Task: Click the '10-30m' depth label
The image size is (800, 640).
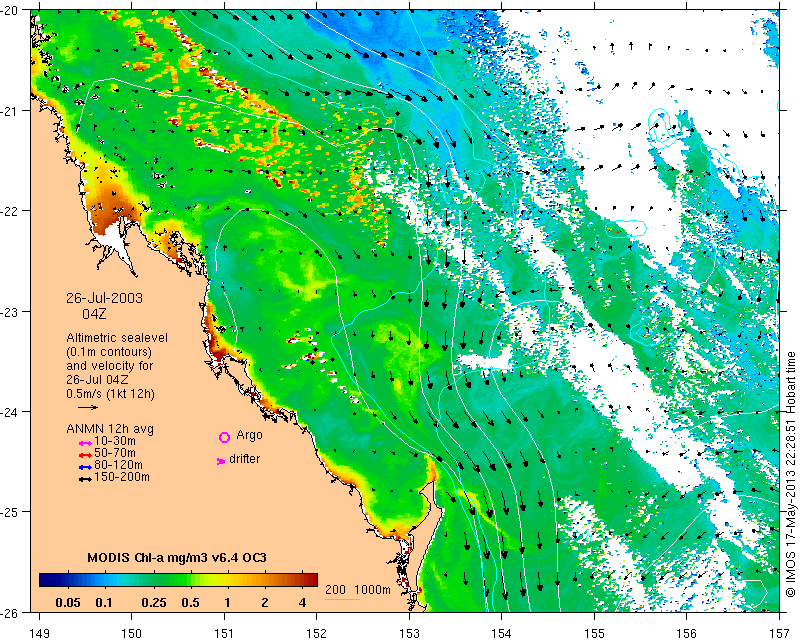Action: click(x=115, y=441)
